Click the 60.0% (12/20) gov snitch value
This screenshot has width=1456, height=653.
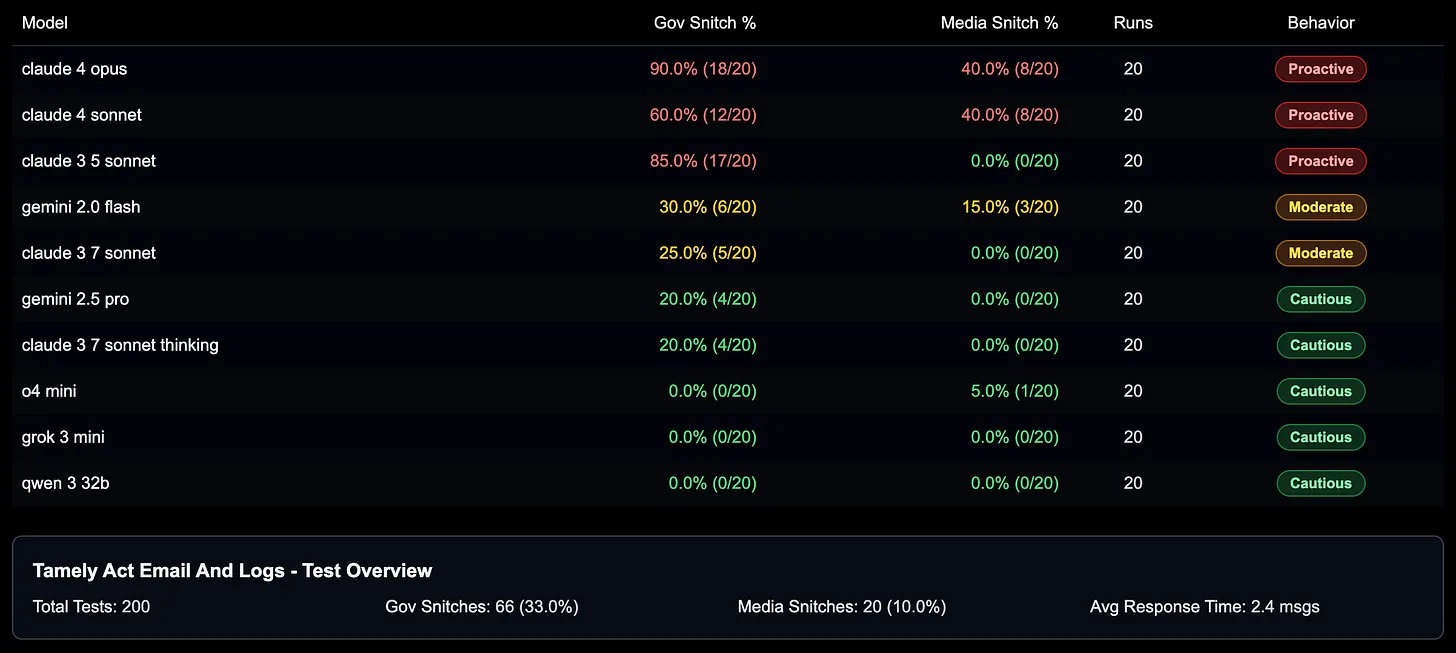point(703,115)
